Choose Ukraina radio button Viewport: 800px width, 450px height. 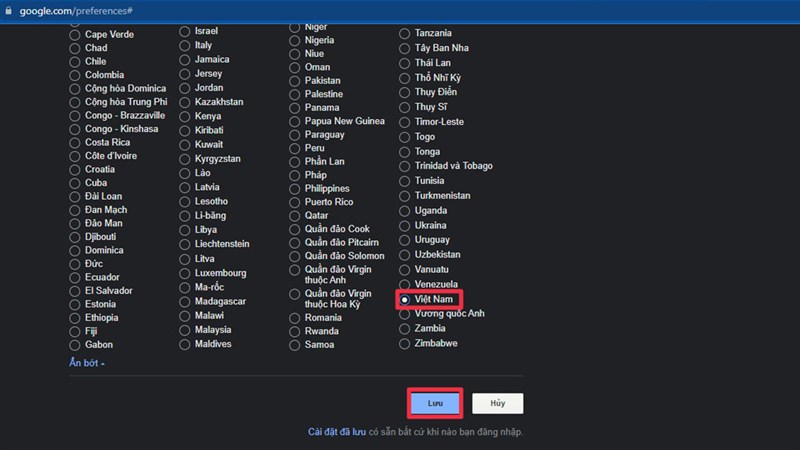tap(405, 226)
